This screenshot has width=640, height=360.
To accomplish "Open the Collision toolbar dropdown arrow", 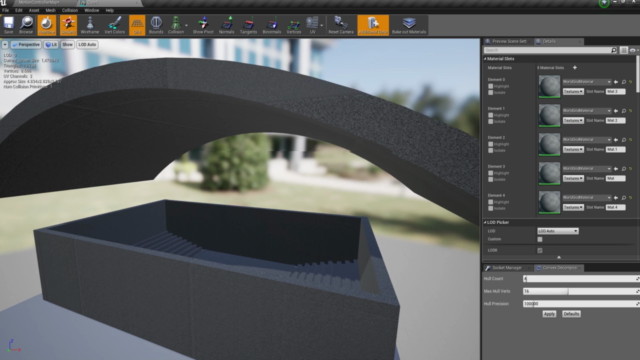I will (187, 25).
